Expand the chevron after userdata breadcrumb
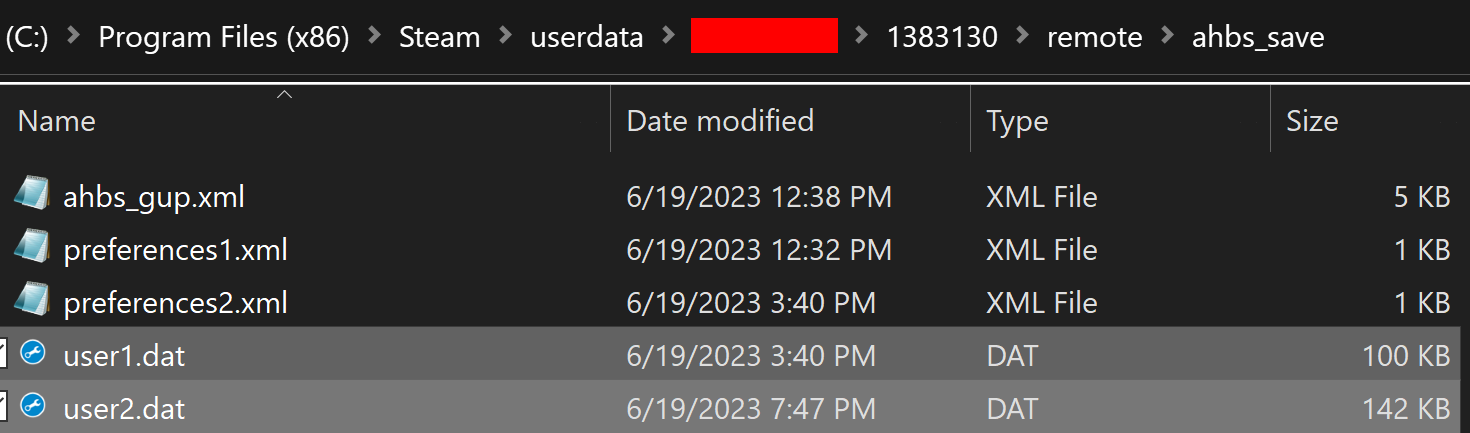This screenshot has width=1470, height=433. point(667,38)
